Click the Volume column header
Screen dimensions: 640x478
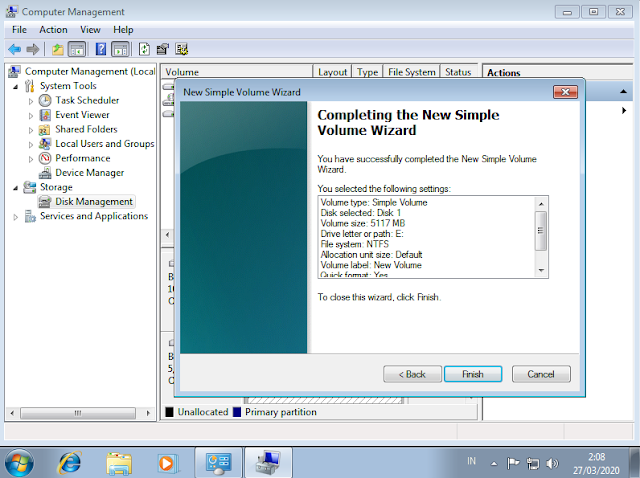237,71
